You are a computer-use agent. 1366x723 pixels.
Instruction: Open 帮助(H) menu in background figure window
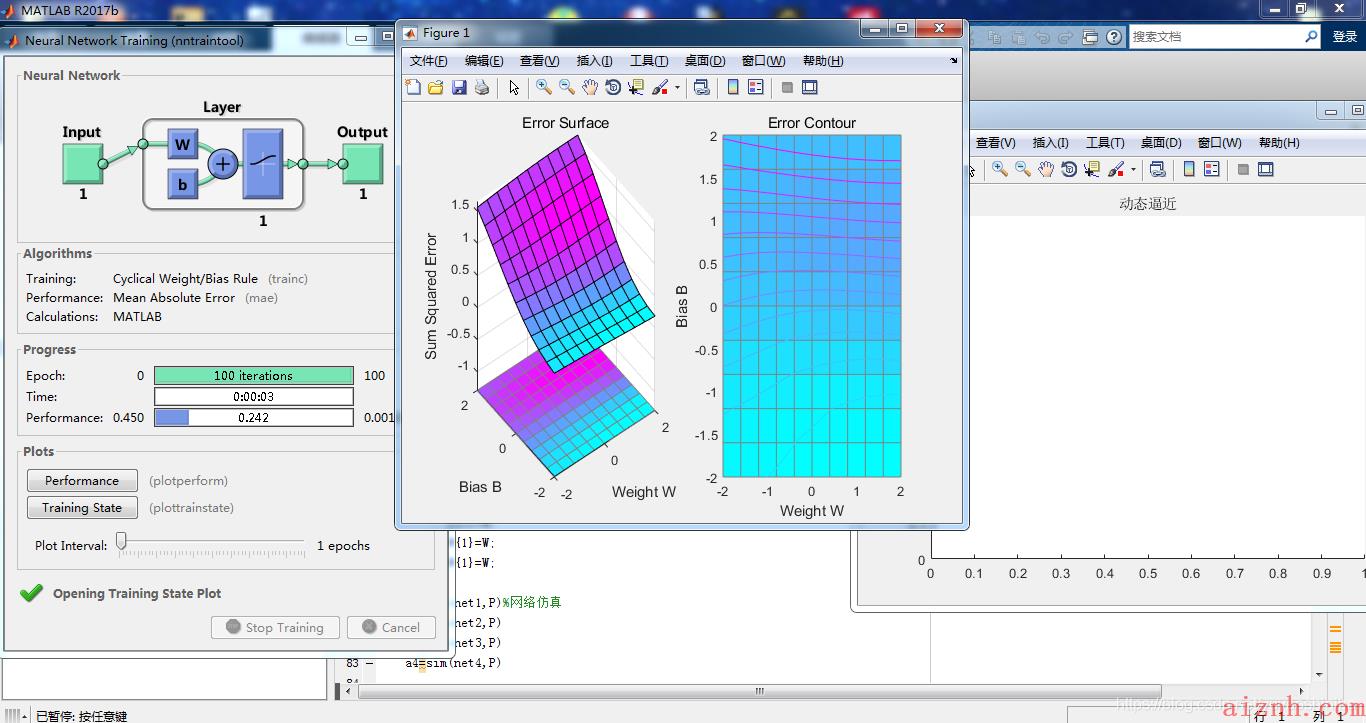click(1279, 143)
